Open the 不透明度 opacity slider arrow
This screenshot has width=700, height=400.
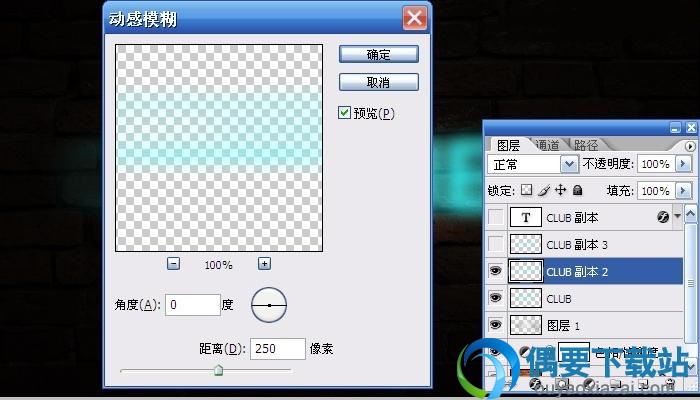683,164
